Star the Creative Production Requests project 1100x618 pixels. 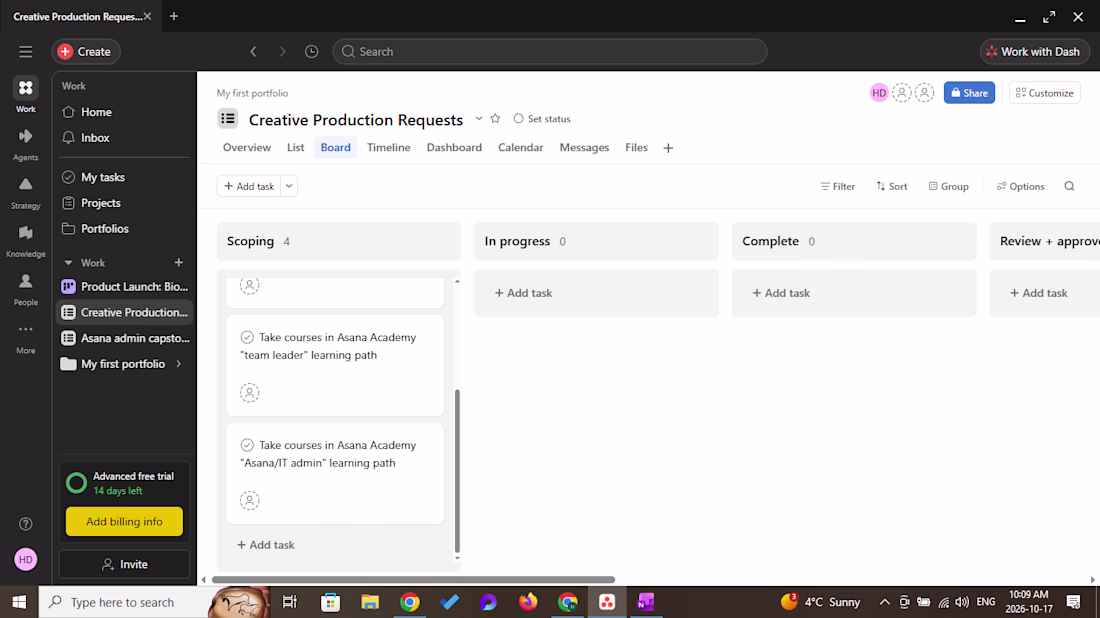coord(495,119)
